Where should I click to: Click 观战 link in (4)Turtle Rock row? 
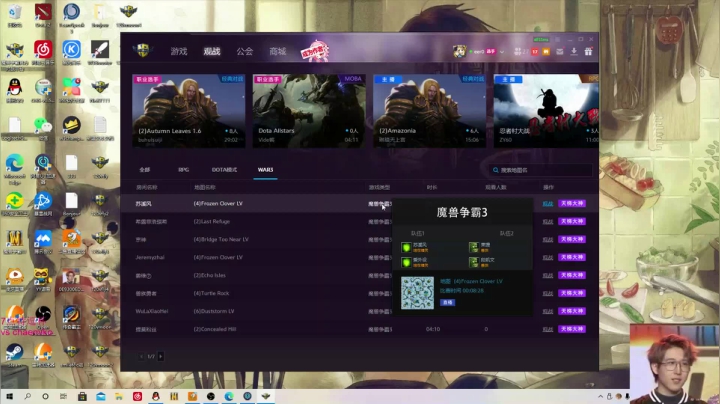[547, 293]
